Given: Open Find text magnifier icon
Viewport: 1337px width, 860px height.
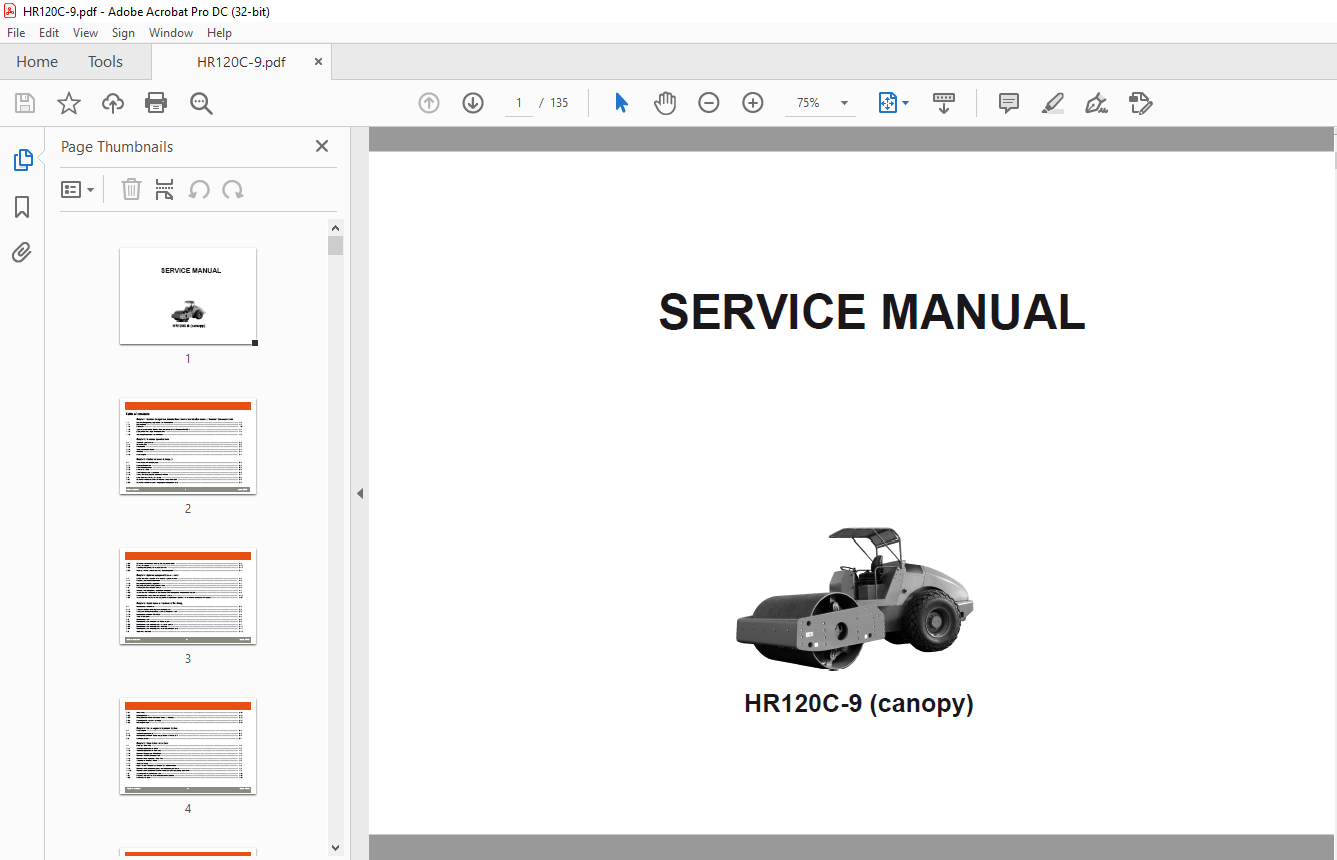Looking at the screenshot, I should click(201, 103).
